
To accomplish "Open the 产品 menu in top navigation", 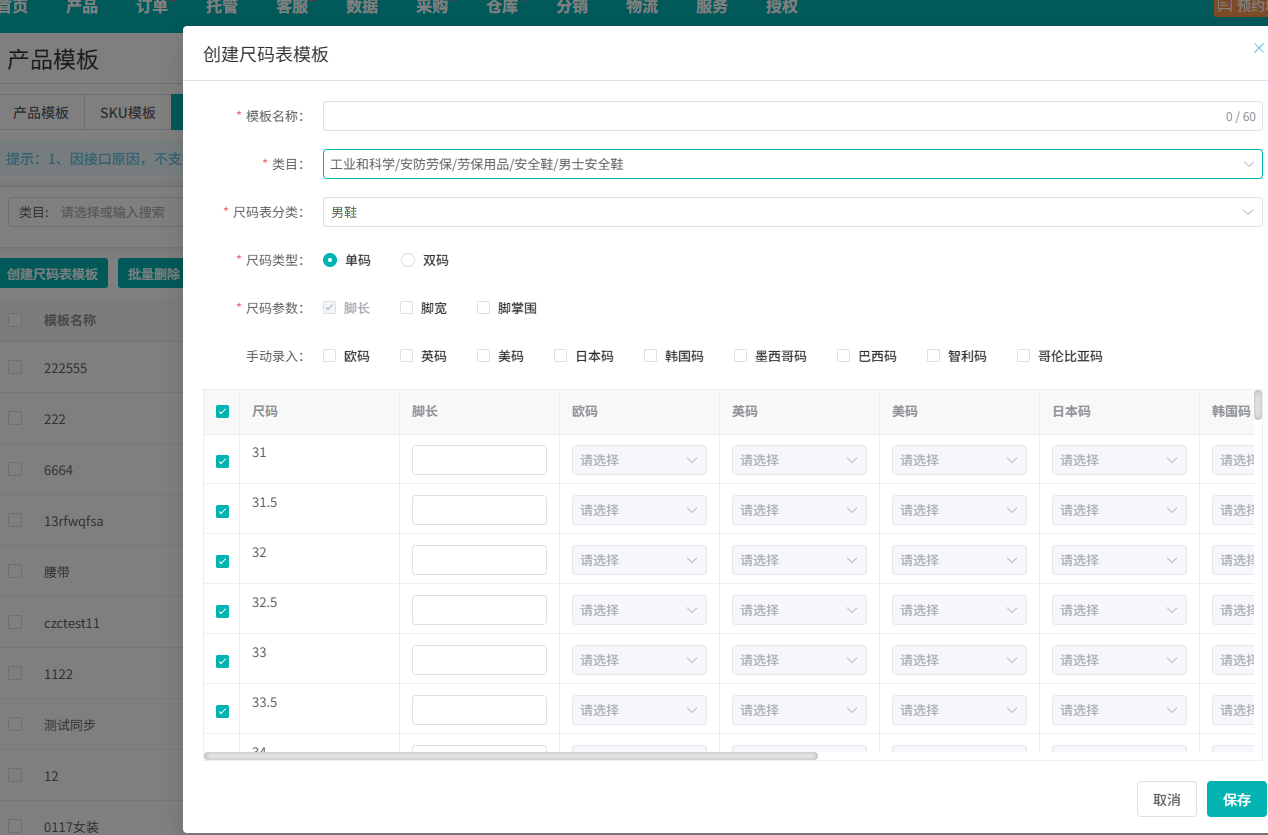I will click(x=82, y=7).
